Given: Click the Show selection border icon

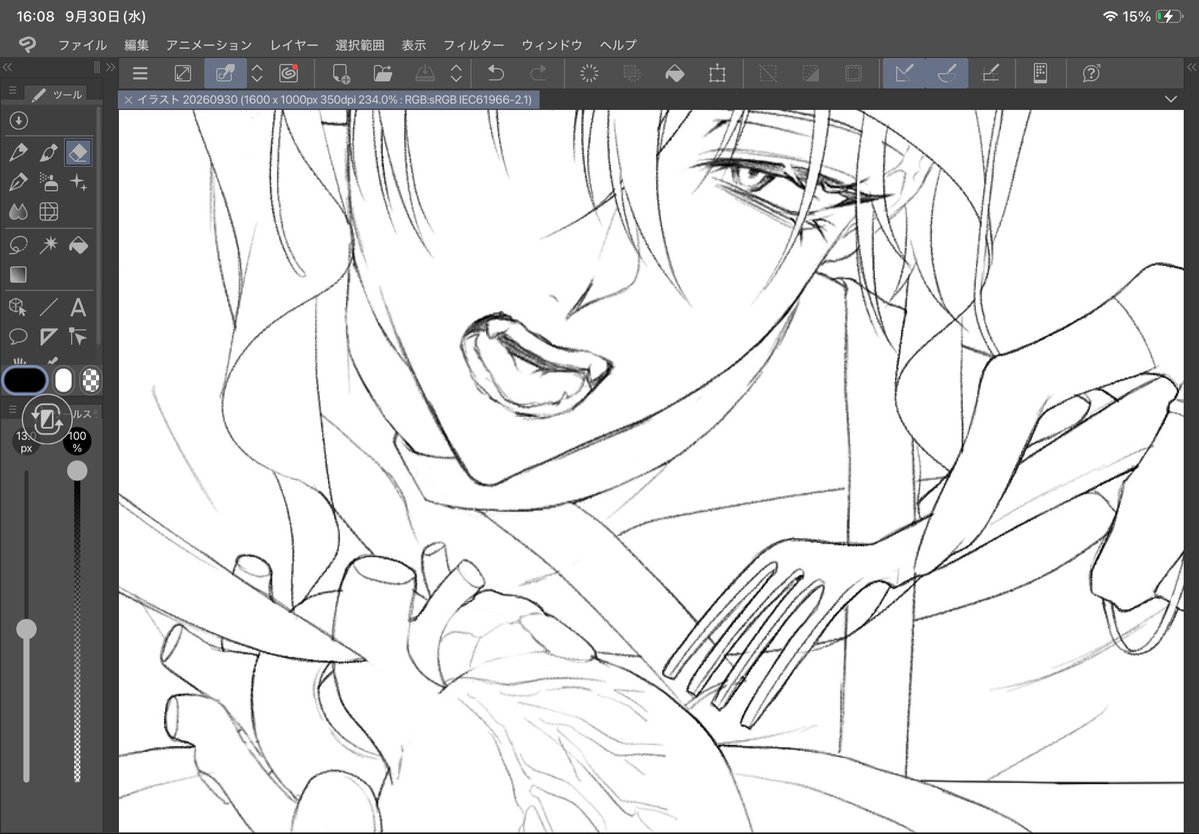Looking at the screenshot, I should coord(853,73).
